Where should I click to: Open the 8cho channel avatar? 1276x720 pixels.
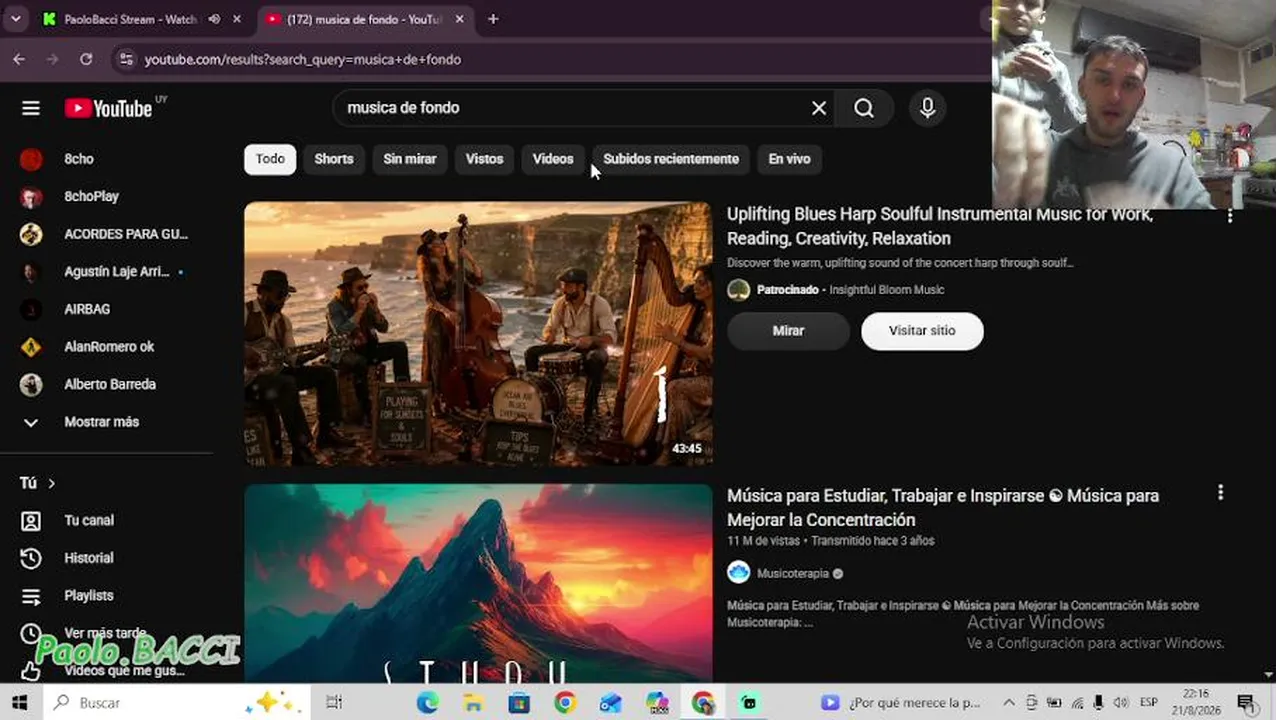[31, 159]
